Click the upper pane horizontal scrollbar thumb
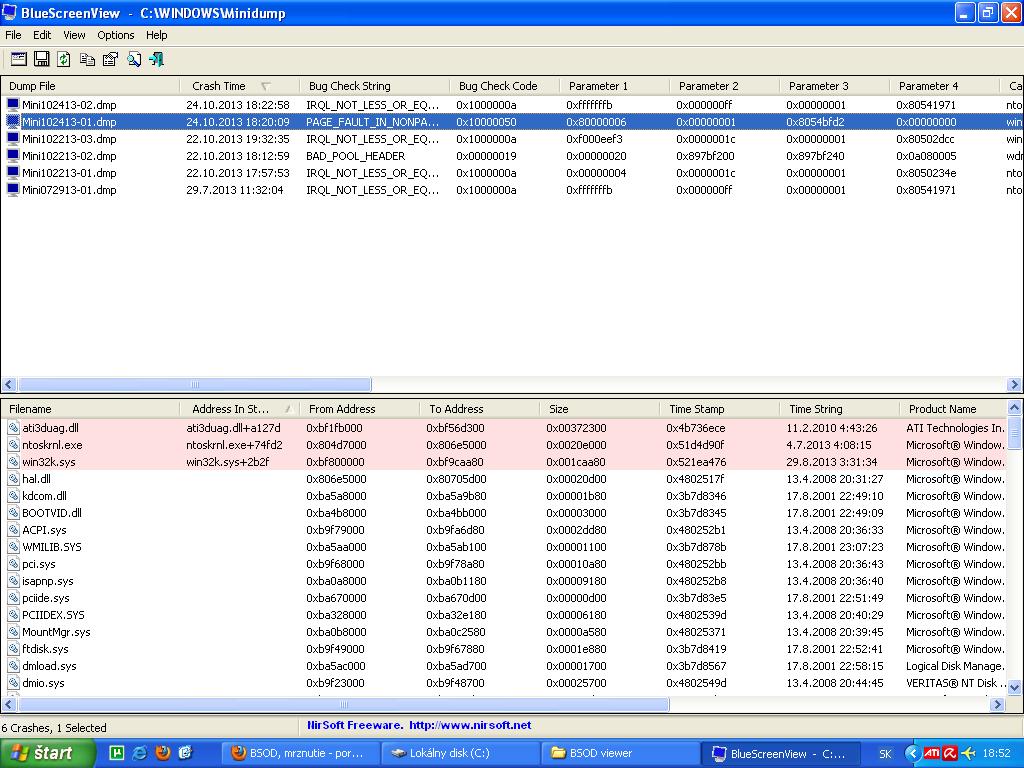The image size is (1024, 768). 195,385
